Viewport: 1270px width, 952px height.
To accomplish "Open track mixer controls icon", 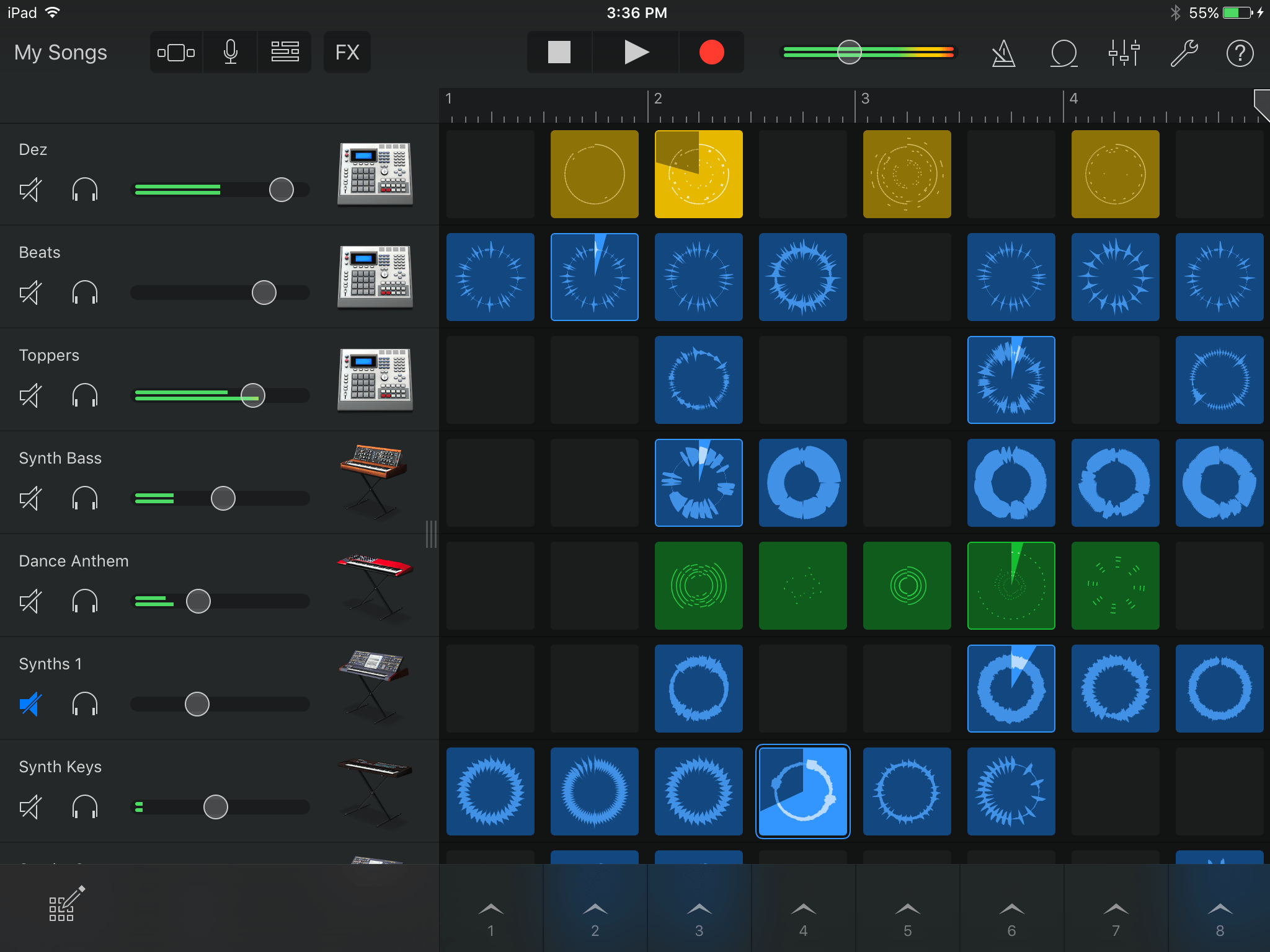I will pos(1124,53).
